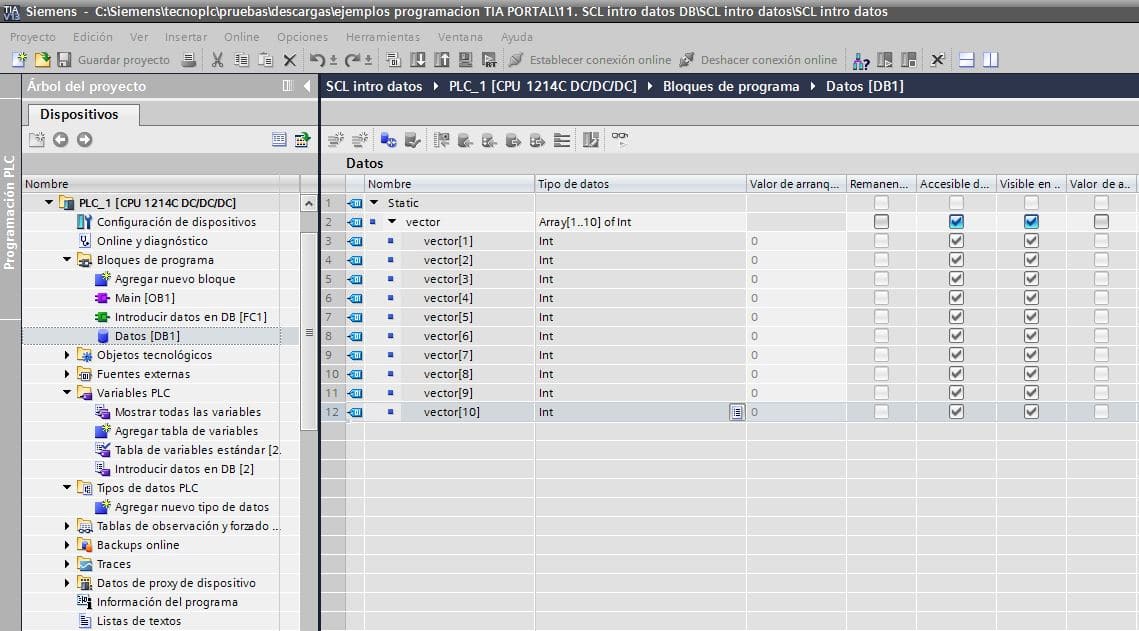The height and width of the screenshot is (631, 1139).
Task: Toggle Accesible checkbox for vector row
Action: click(x=956, y=221)
